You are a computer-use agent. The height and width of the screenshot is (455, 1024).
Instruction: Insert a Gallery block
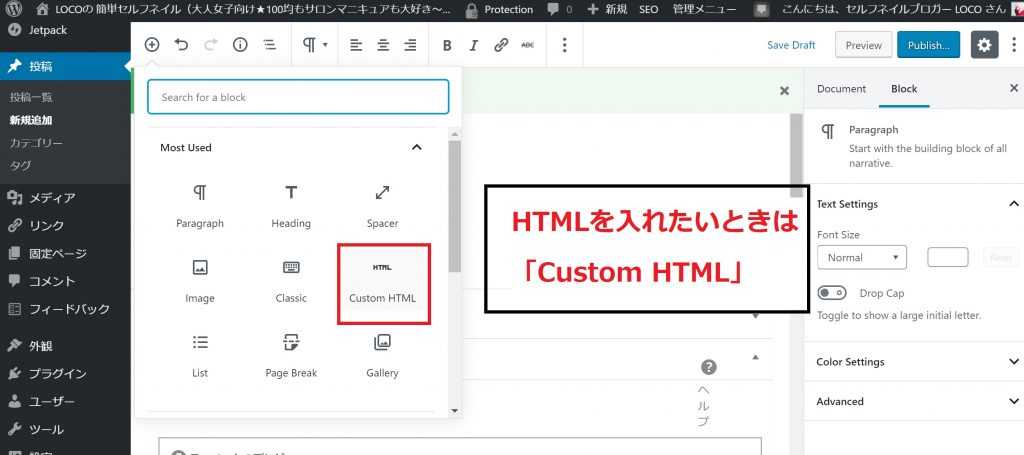382,356
